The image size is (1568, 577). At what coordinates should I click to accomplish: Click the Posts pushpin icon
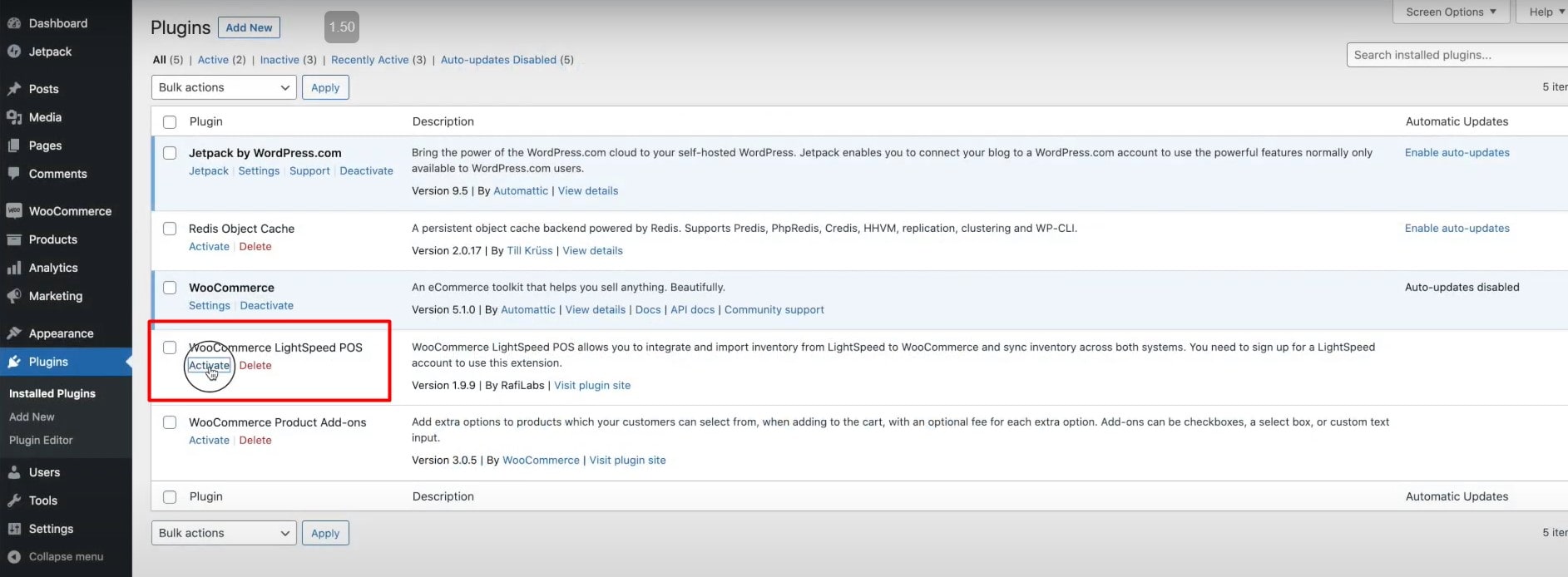click(14, 89)
